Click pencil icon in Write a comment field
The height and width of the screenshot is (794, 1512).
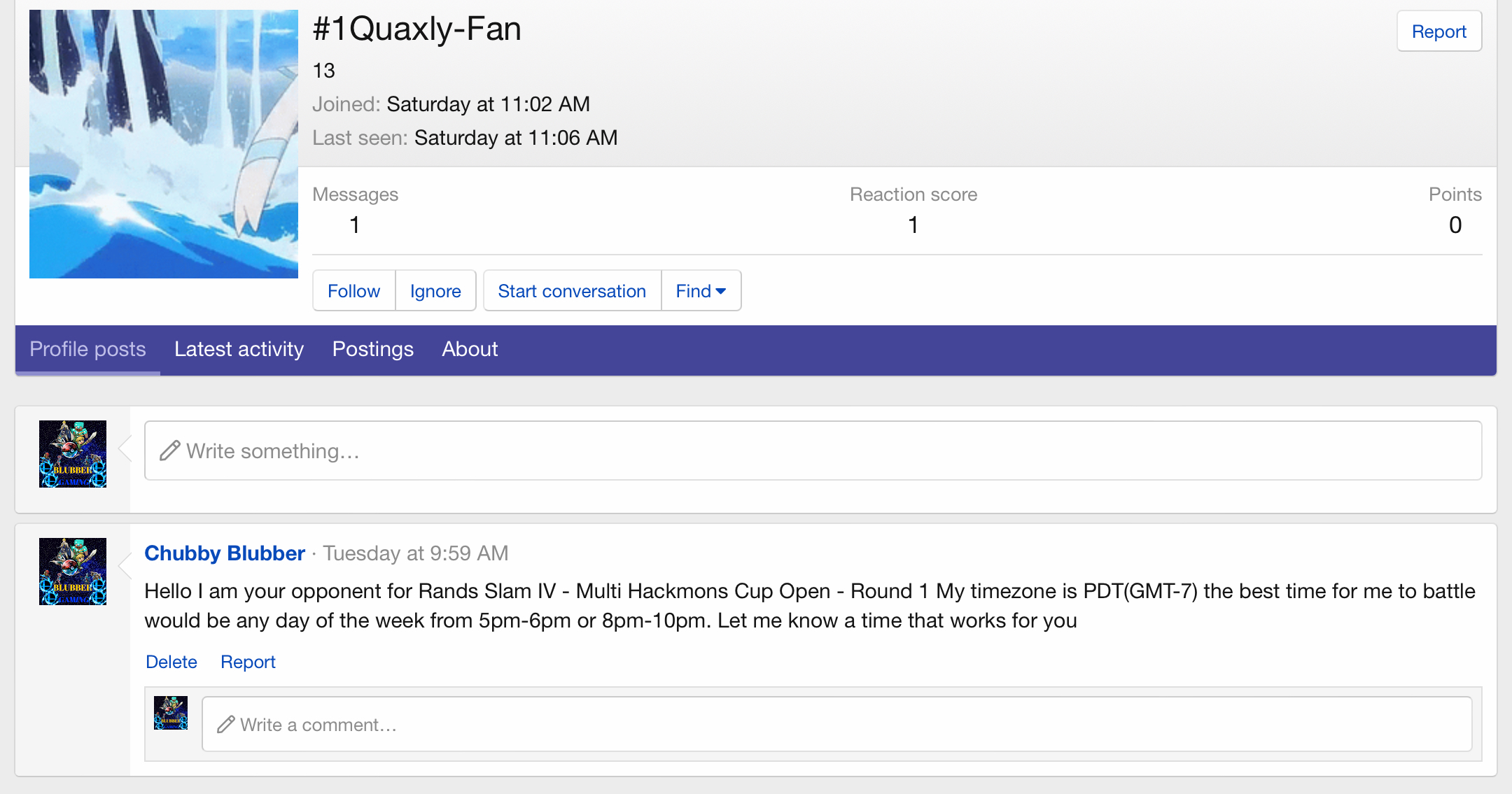coord(225,725)
